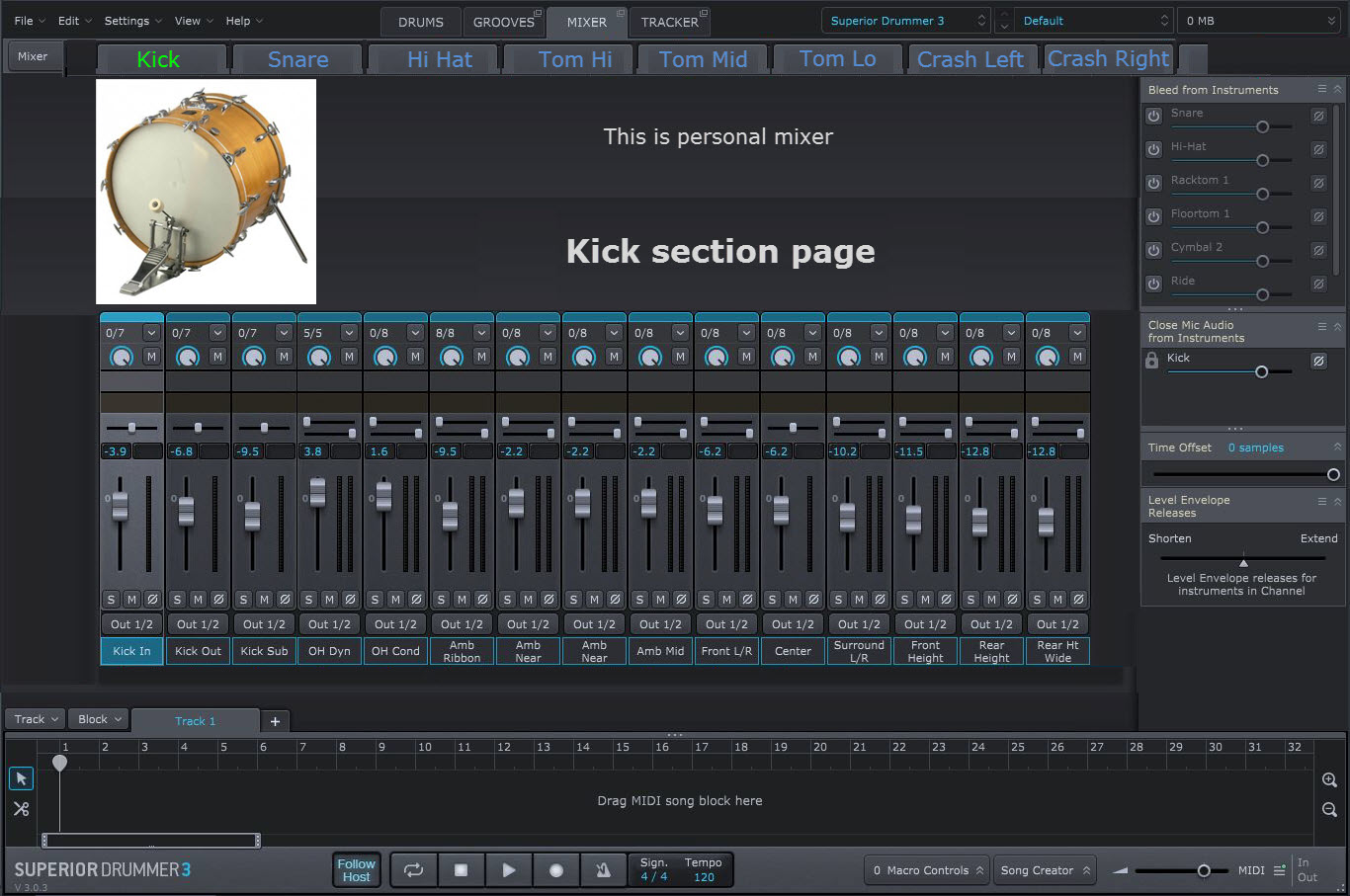This screenshot has width=1350, height=896.
Task: Click the Kick In channel name label
Action: point(131,651)
